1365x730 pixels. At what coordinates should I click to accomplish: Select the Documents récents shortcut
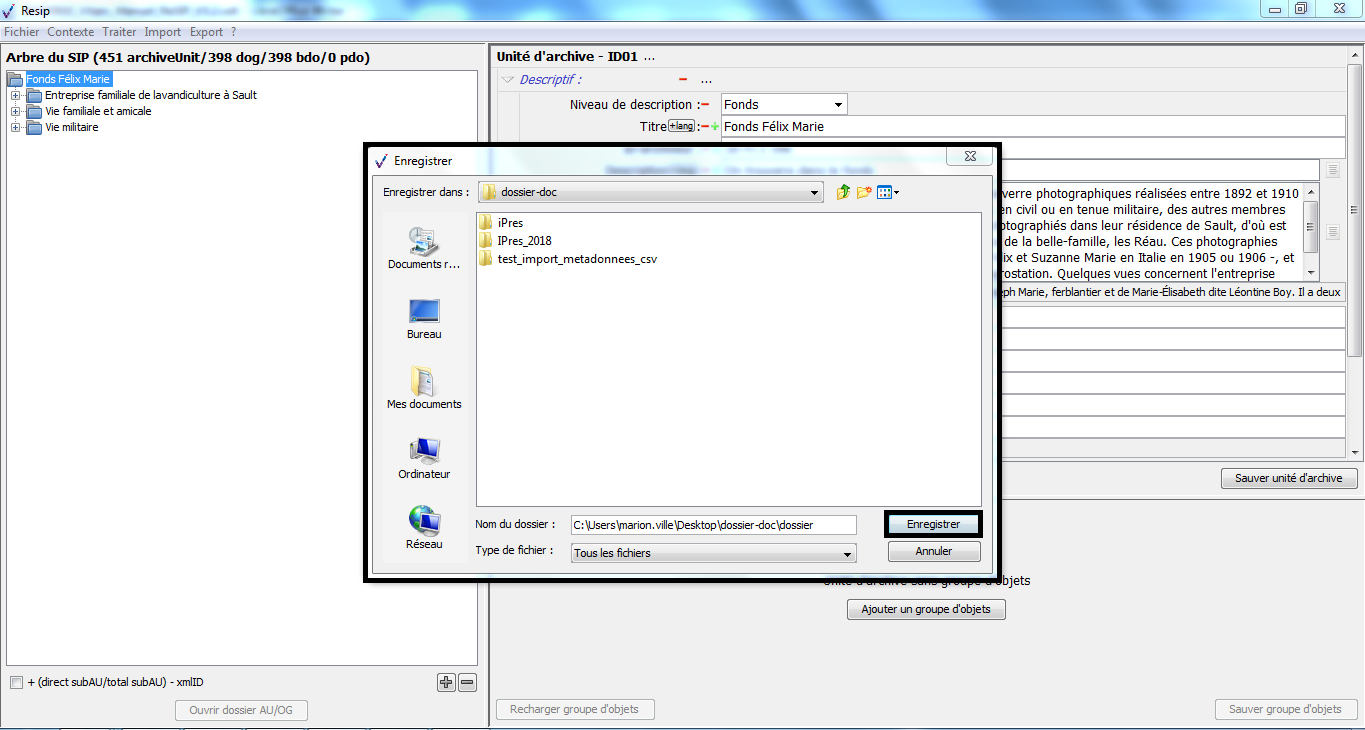point(424,249)
